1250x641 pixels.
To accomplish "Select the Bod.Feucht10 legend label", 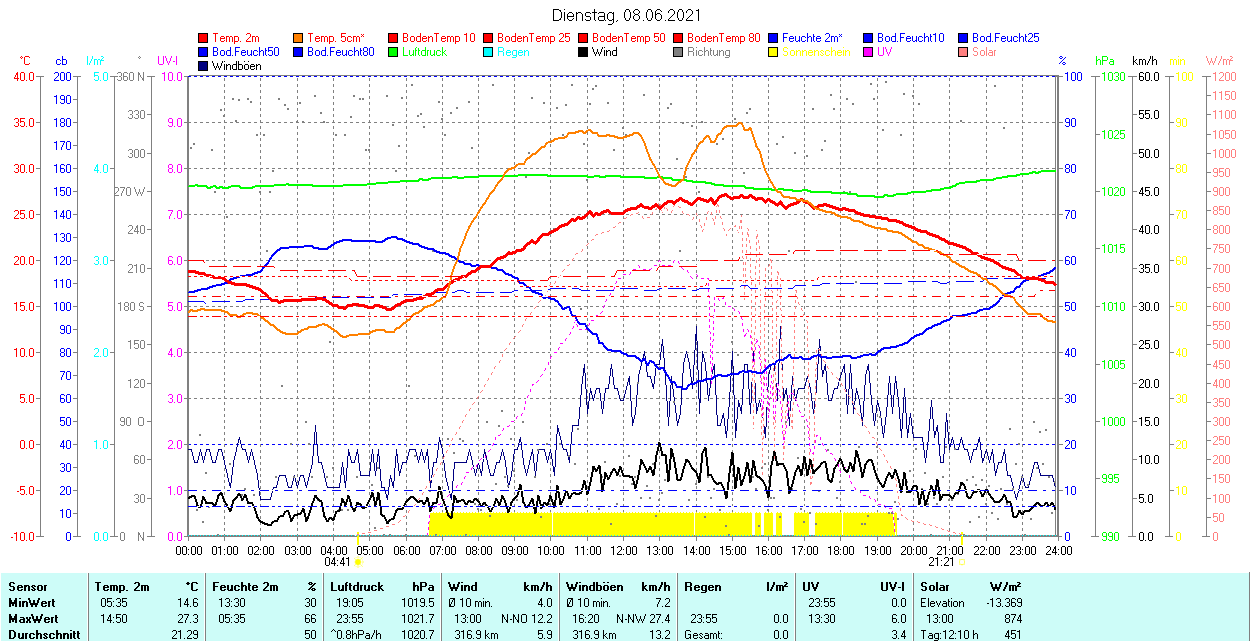I will (x=910, y=38).
